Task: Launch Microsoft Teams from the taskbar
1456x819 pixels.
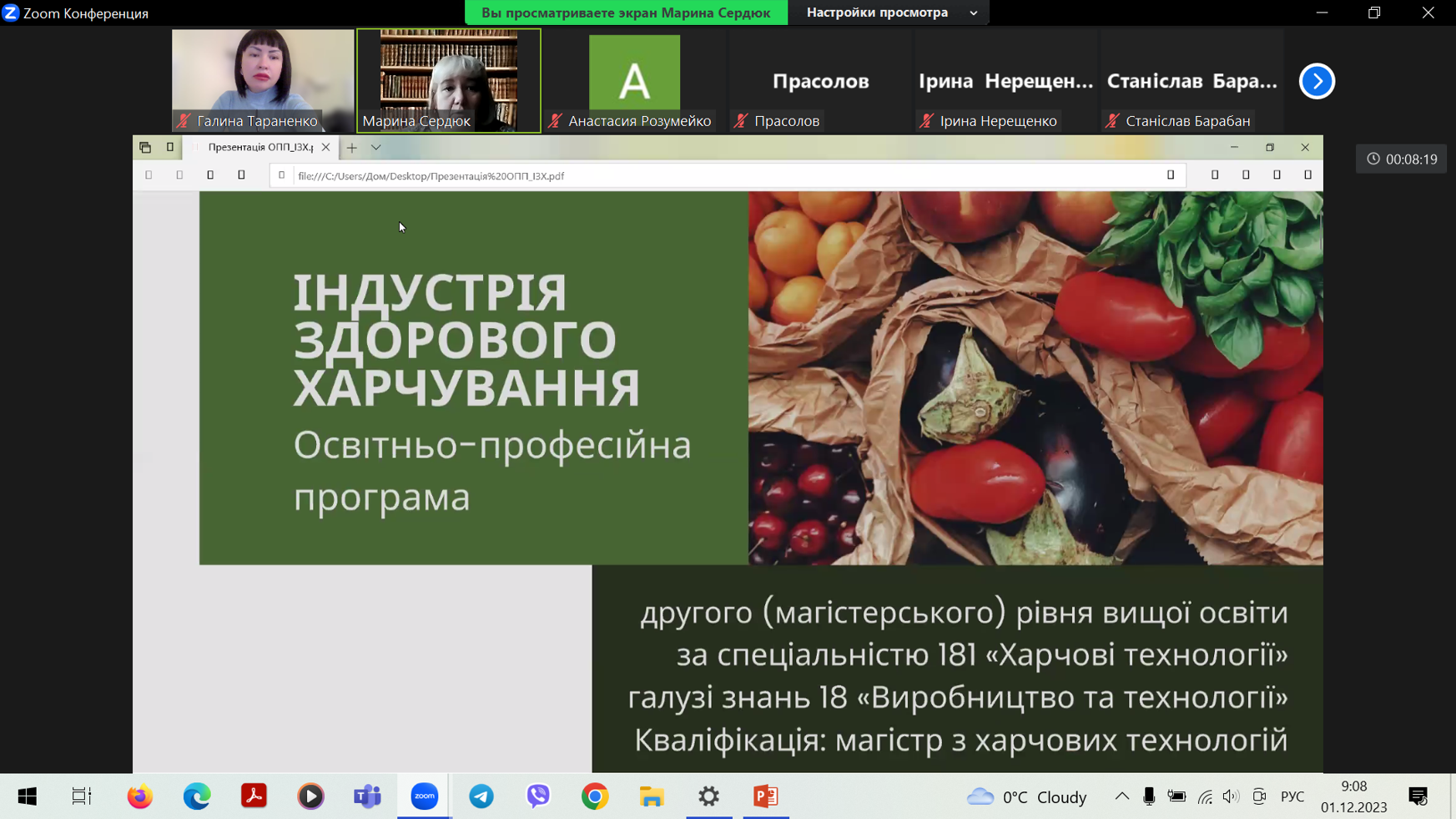Action: pyautogui.click(x=367, y=796)
